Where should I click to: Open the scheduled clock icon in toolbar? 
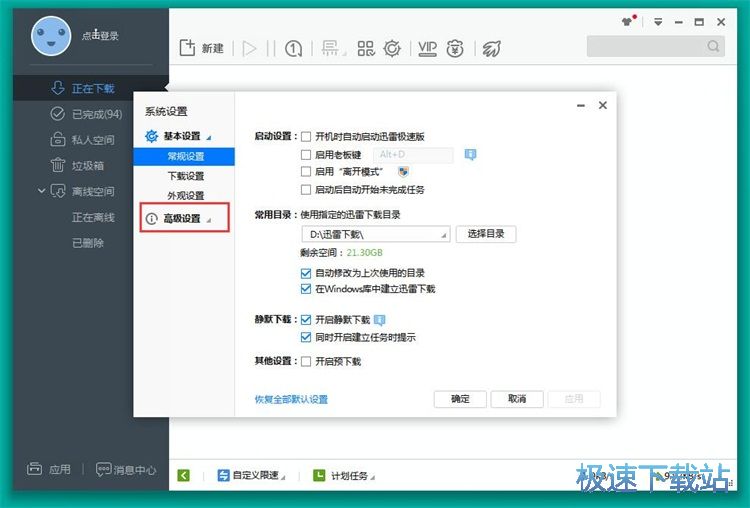pos(293,48)
